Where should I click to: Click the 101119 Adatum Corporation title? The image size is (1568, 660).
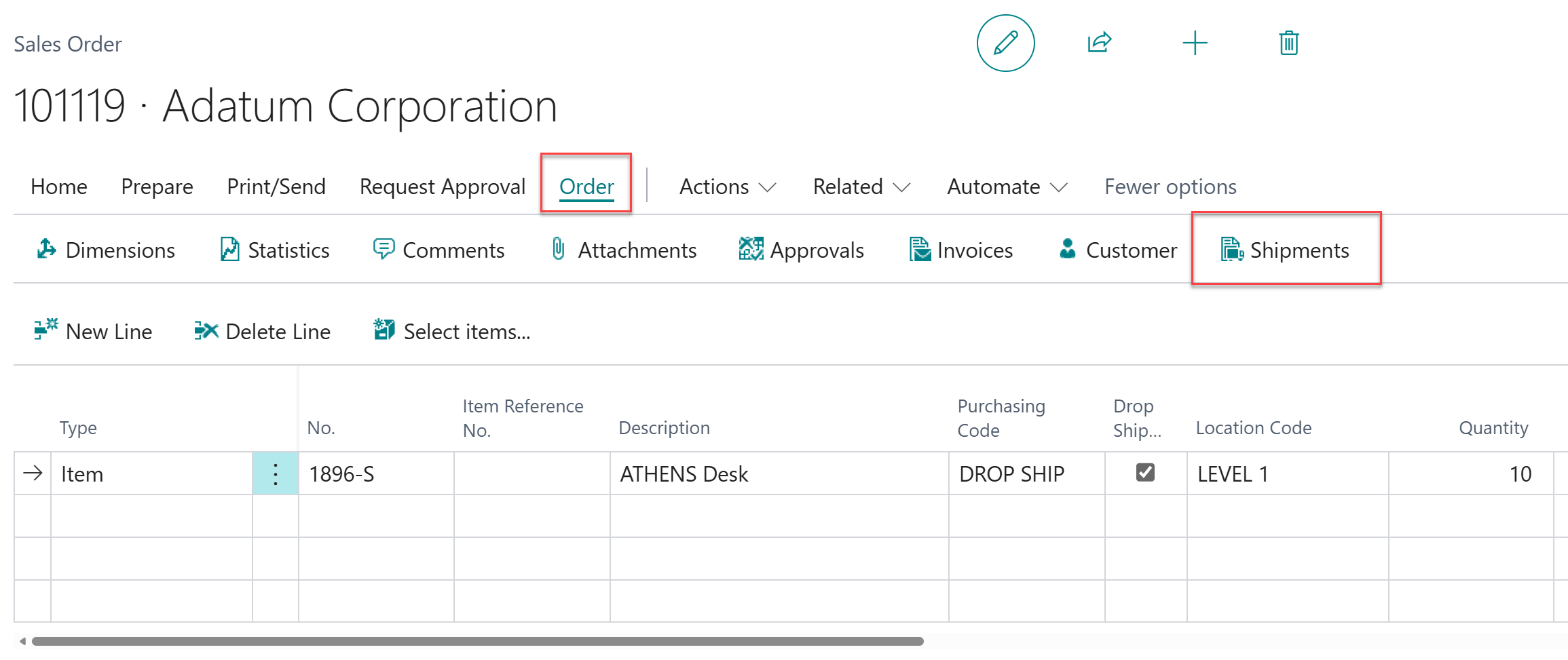pyautogui.click(x=285, y=106)
